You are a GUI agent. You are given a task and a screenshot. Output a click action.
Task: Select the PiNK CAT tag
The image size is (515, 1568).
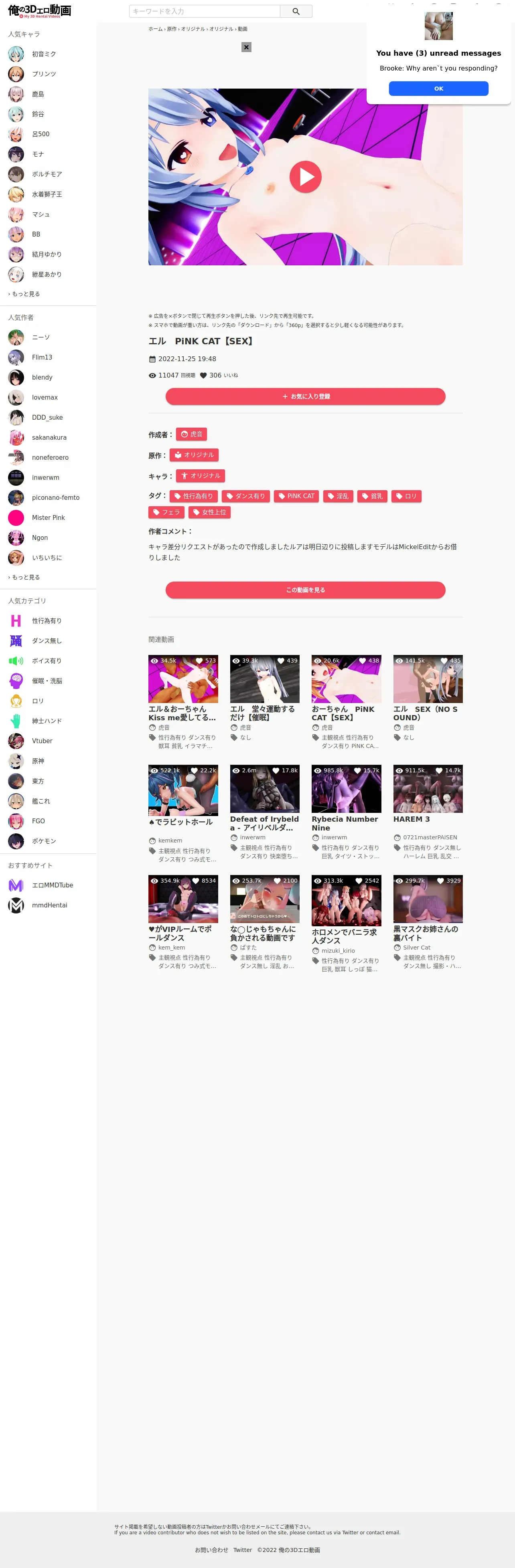pyautogui.click(x=296, y=496)
